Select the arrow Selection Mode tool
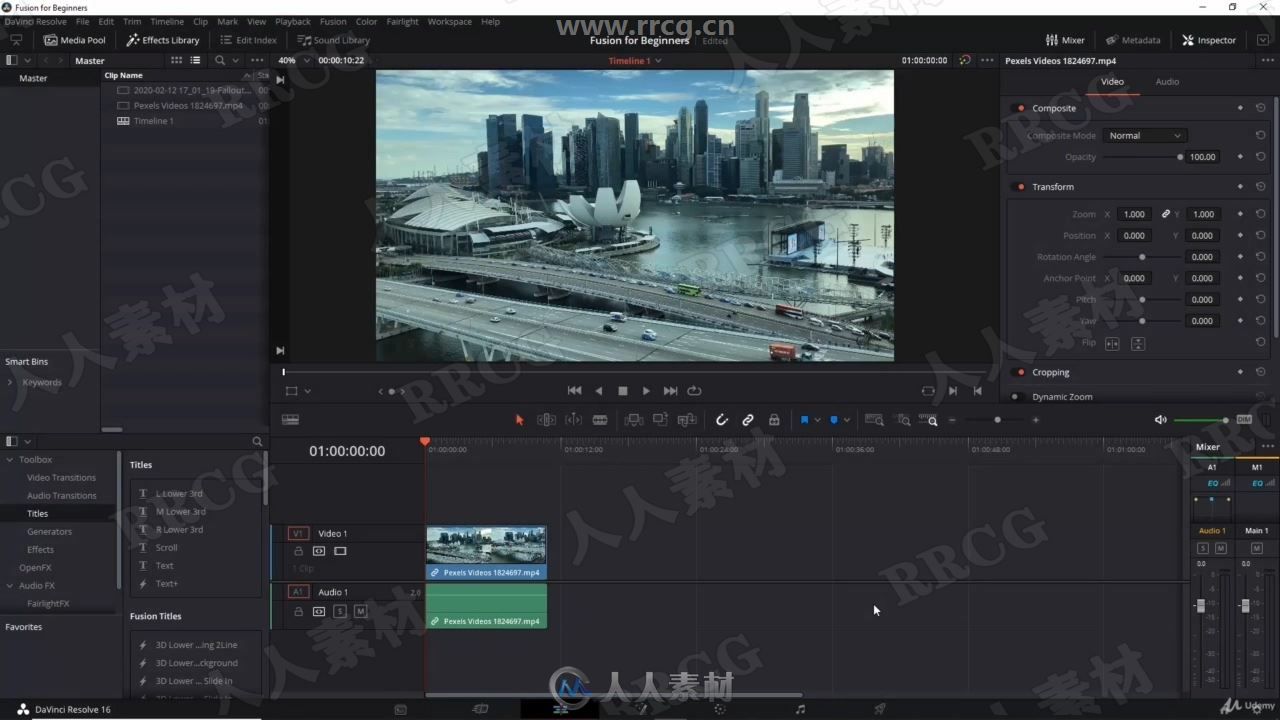This screenshot has height=720, width=1280. pos(519,420)
